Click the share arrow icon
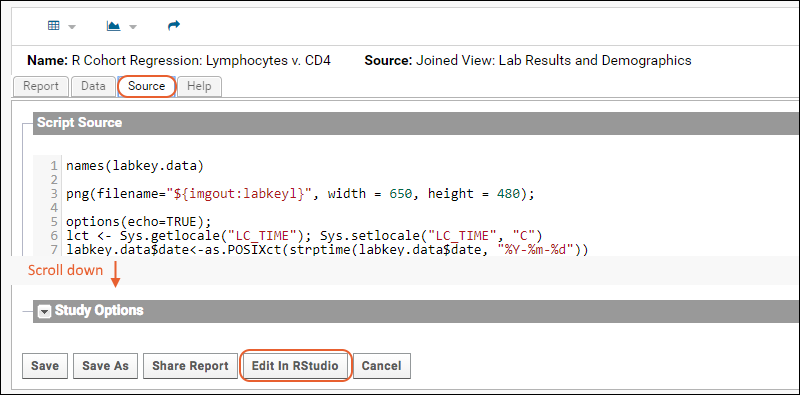 coord(174,25)
